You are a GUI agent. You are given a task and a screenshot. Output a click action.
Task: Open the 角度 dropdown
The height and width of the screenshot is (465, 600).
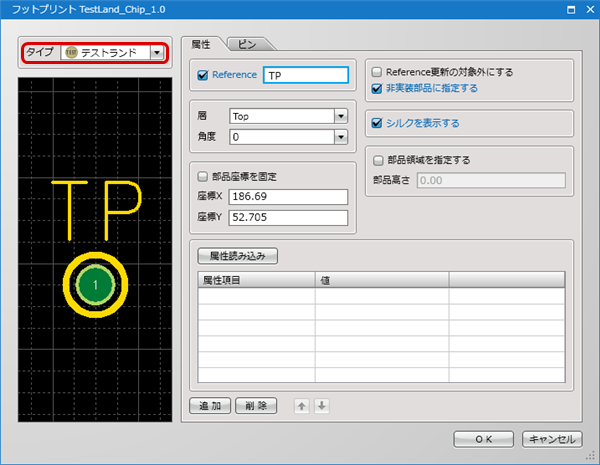coord(341,137)
